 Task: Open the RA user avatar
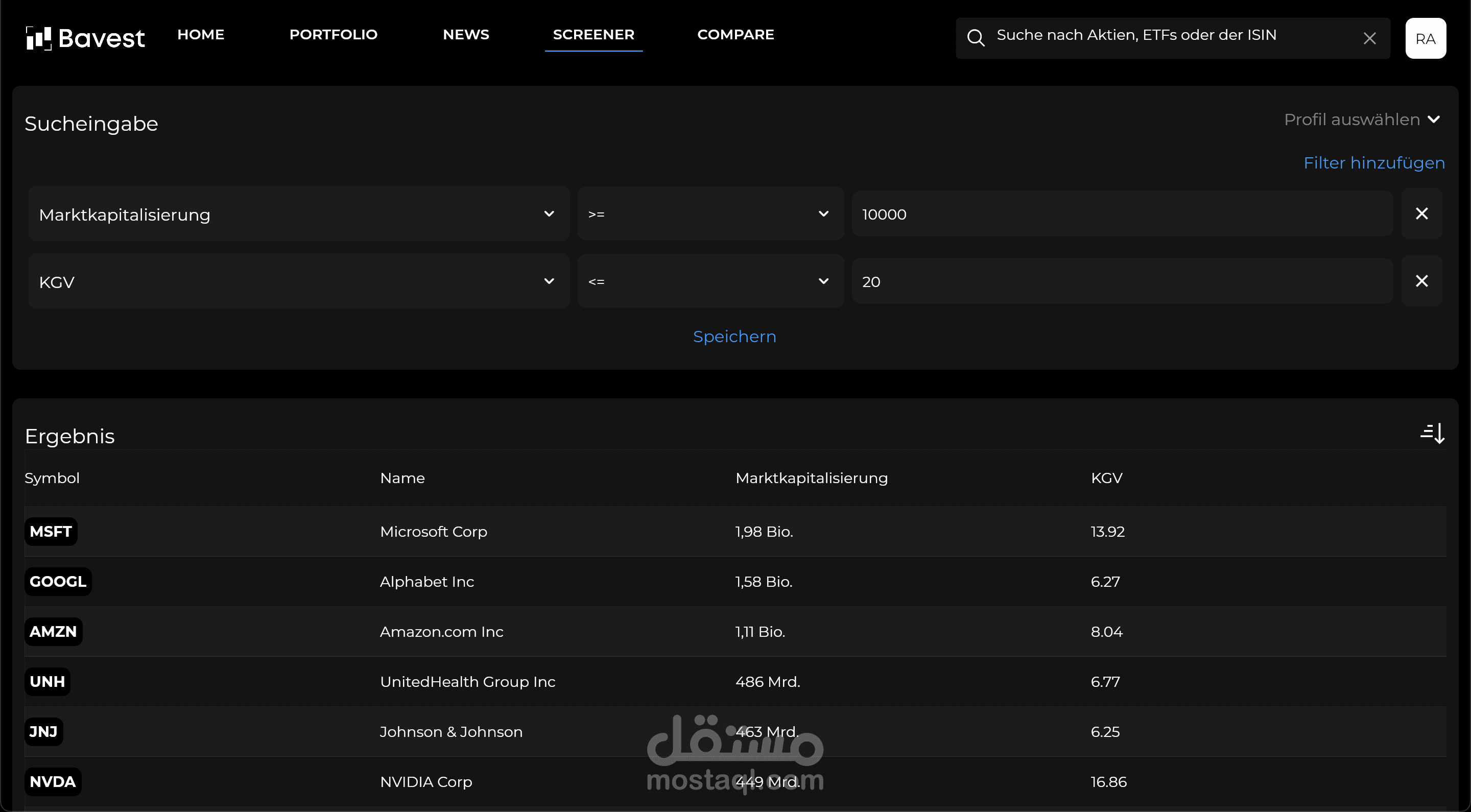[1426, 38]
